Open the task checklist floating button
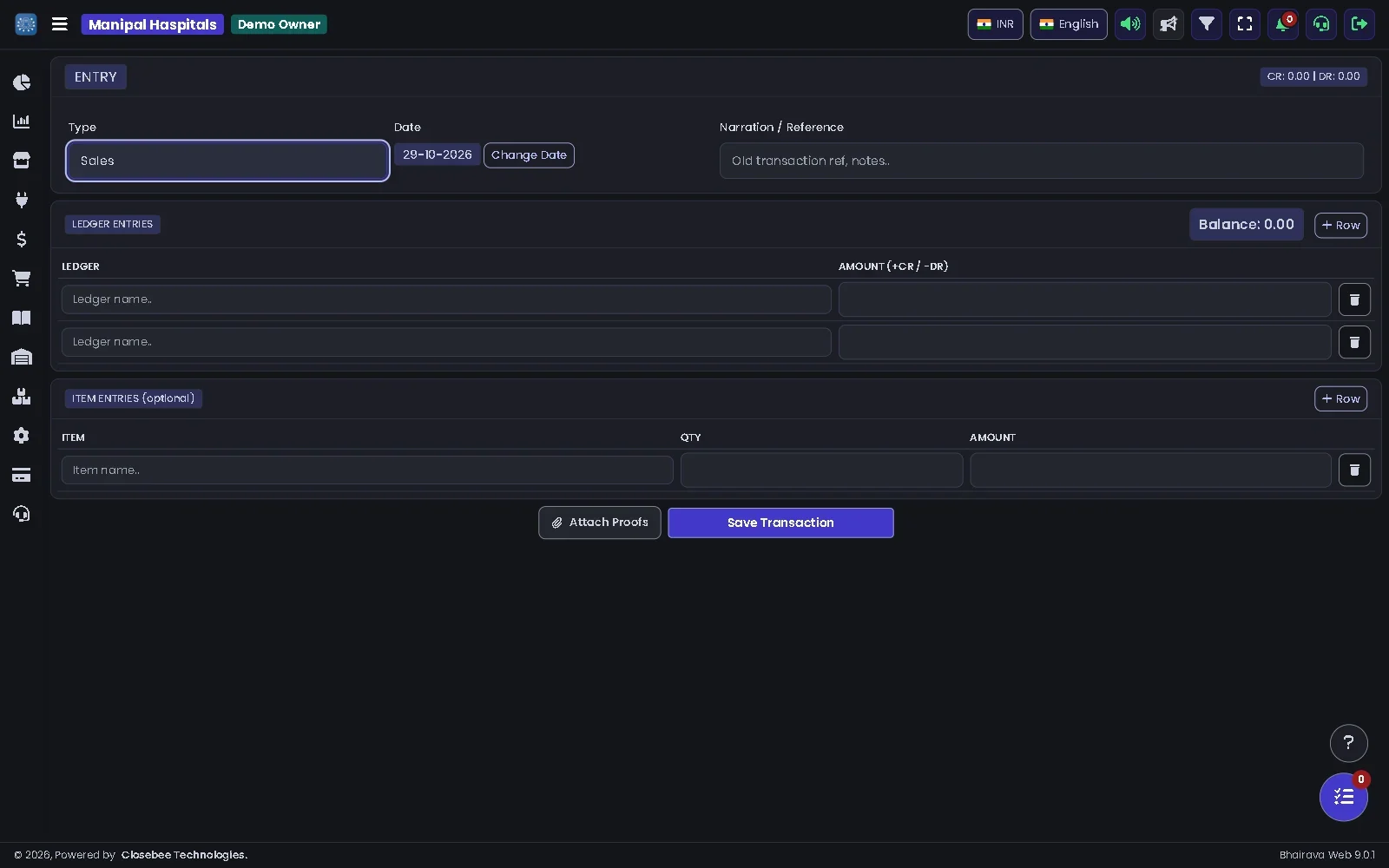This screenshot has height=868, width=1389. (x=1344, y=797)
